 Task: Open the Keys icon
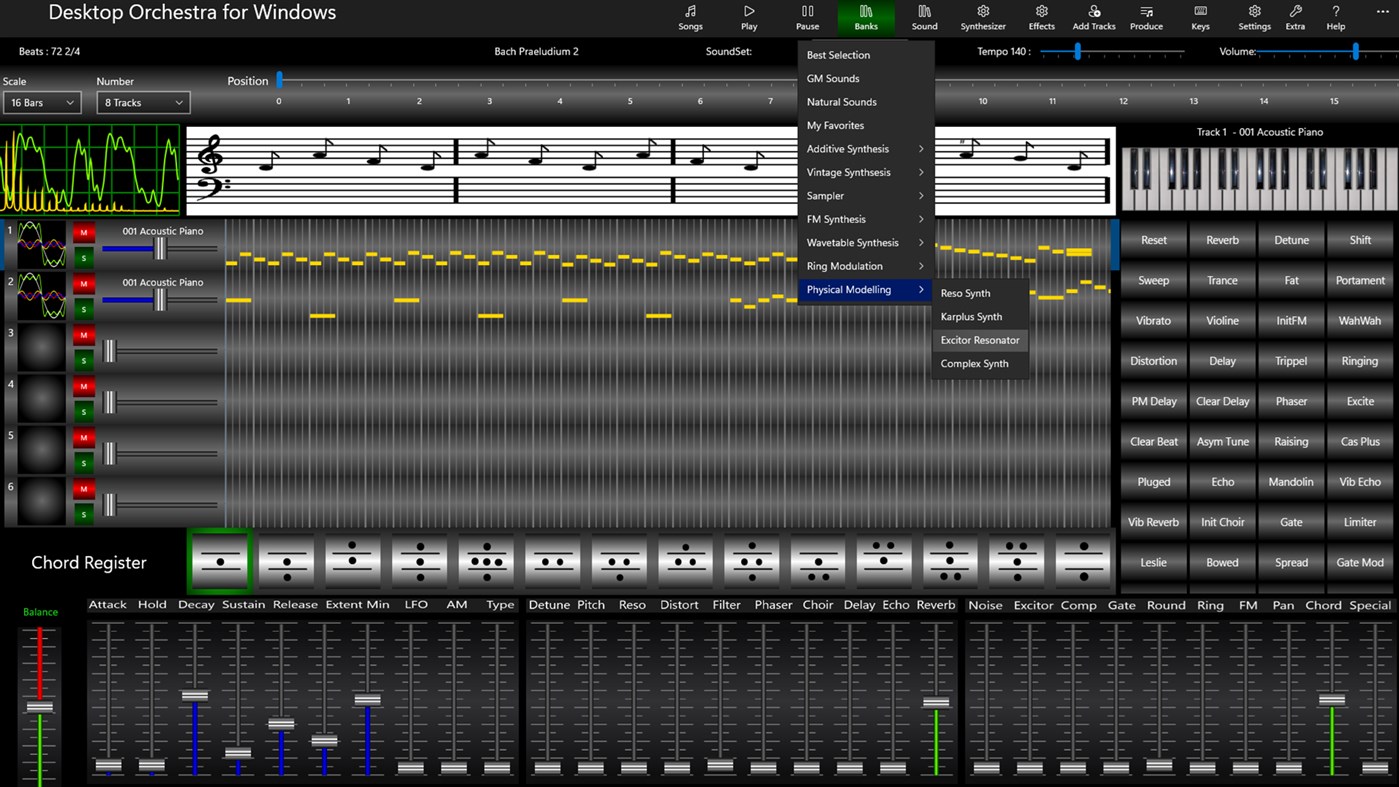coord(1200,17)
